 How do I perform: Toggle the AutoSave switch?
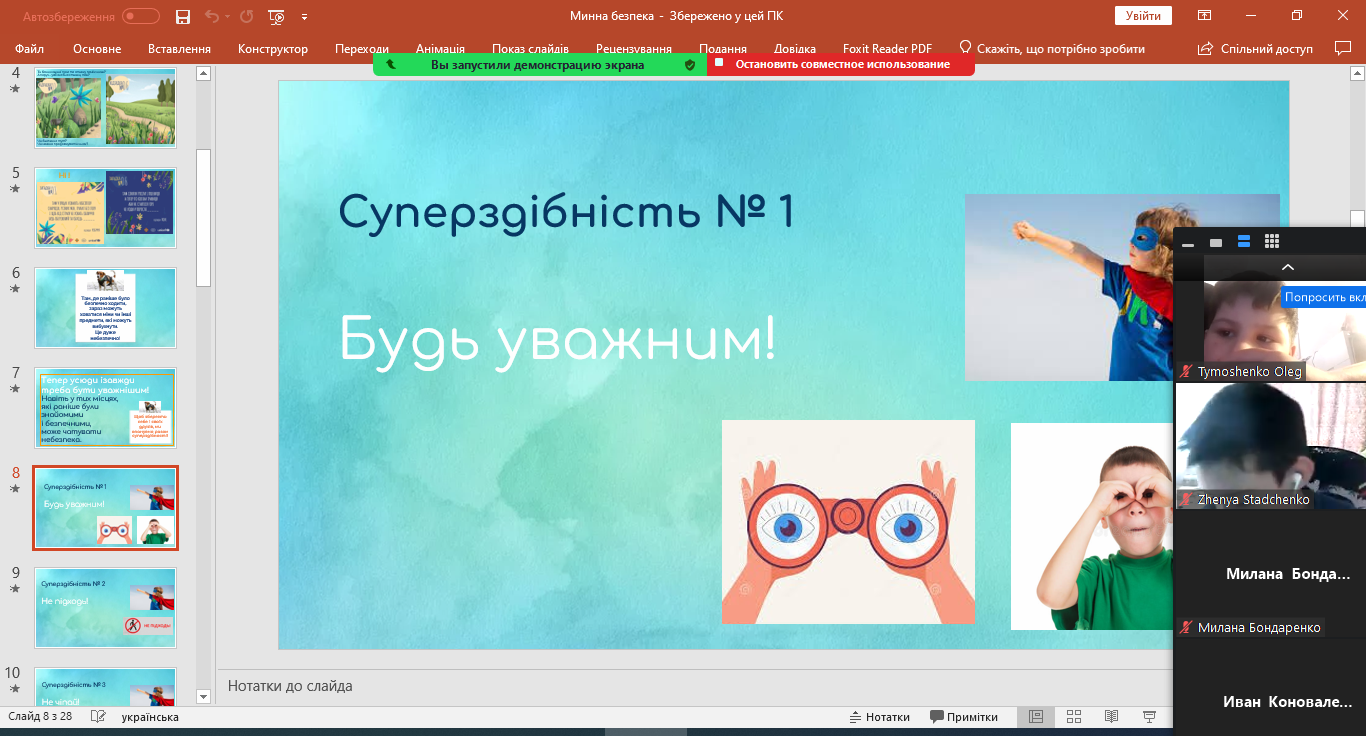[x=141, y=16]
